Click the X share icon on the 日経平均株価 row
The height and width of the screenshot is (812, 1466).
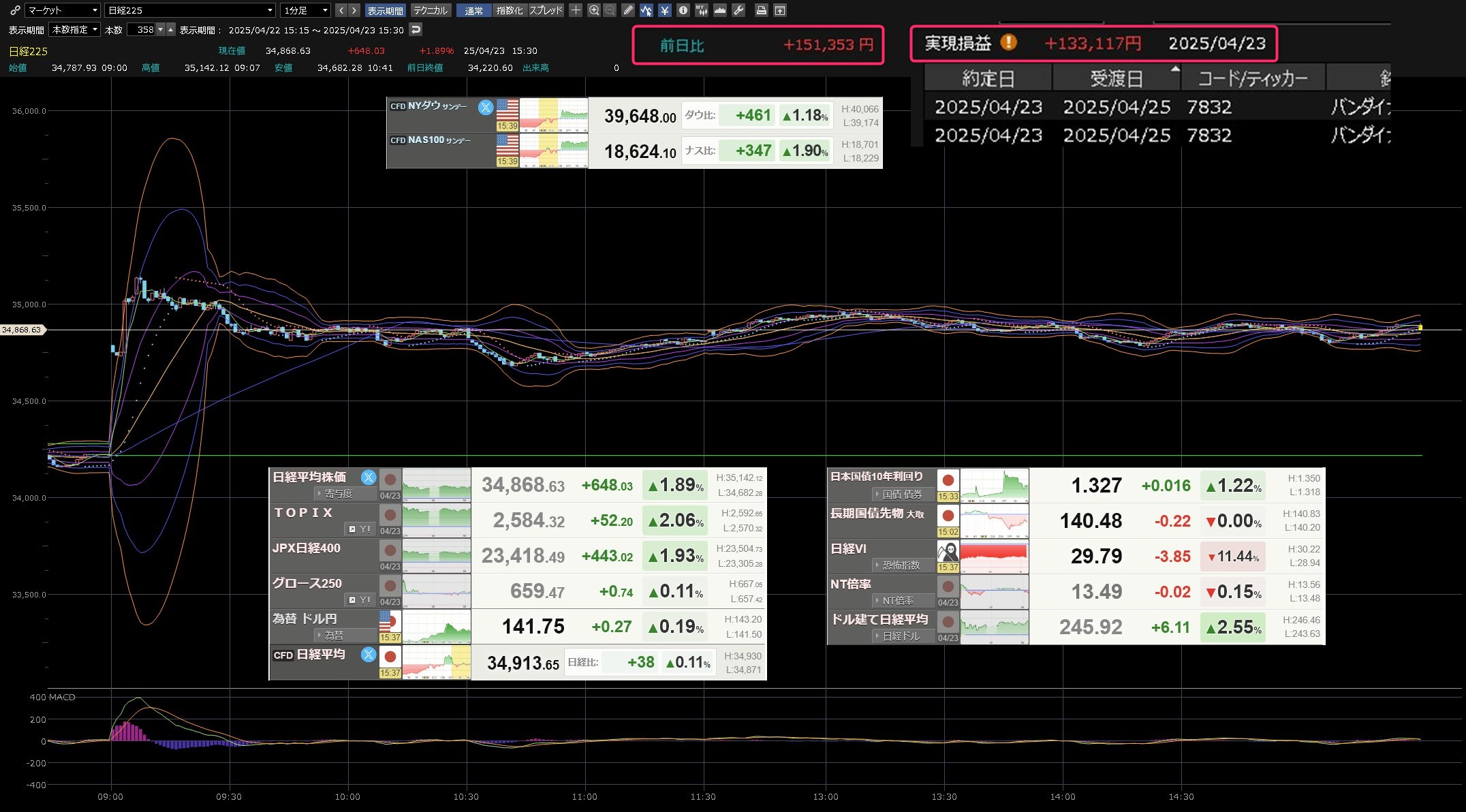click(x=369, y=478)
